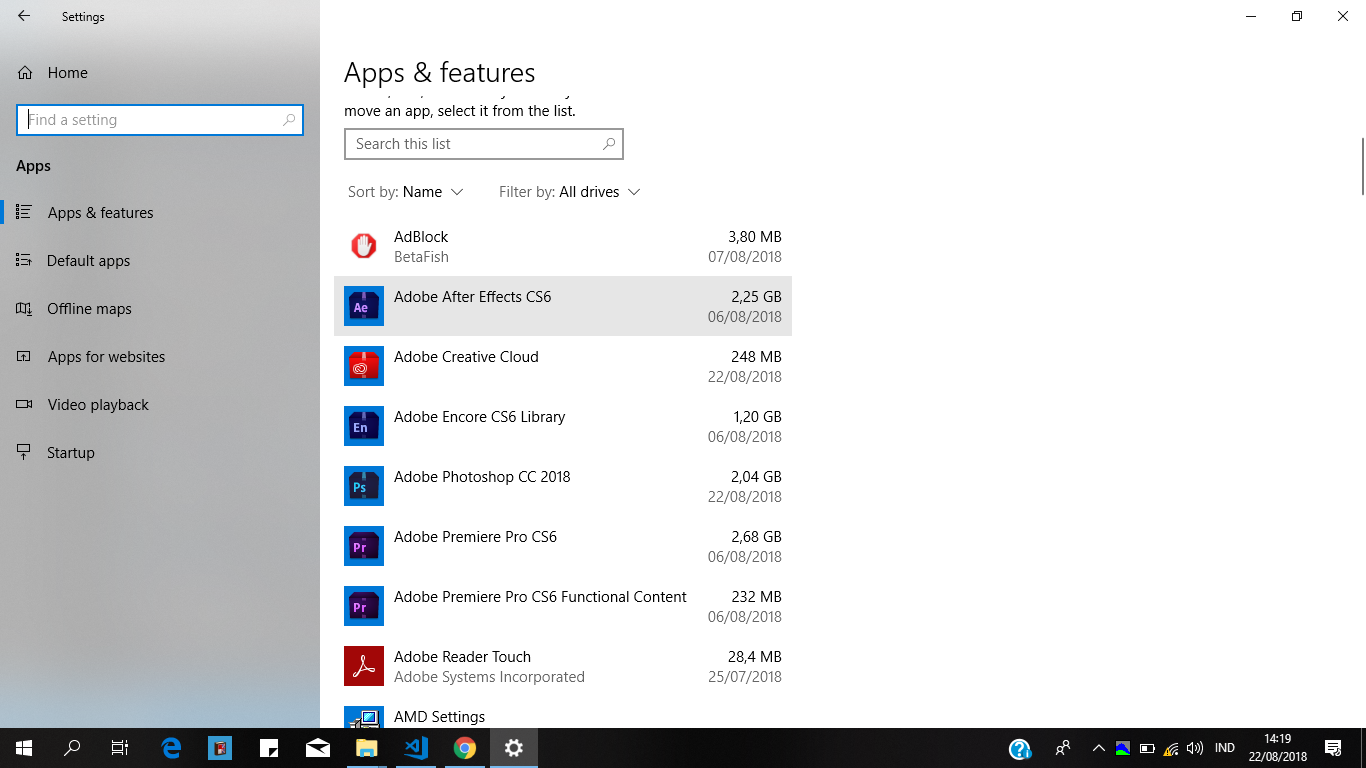Image resolution: width=1366 pixels, height=768 pixels.
Task: Open the Sort by Name dropdown
Action: pos(406,192)
